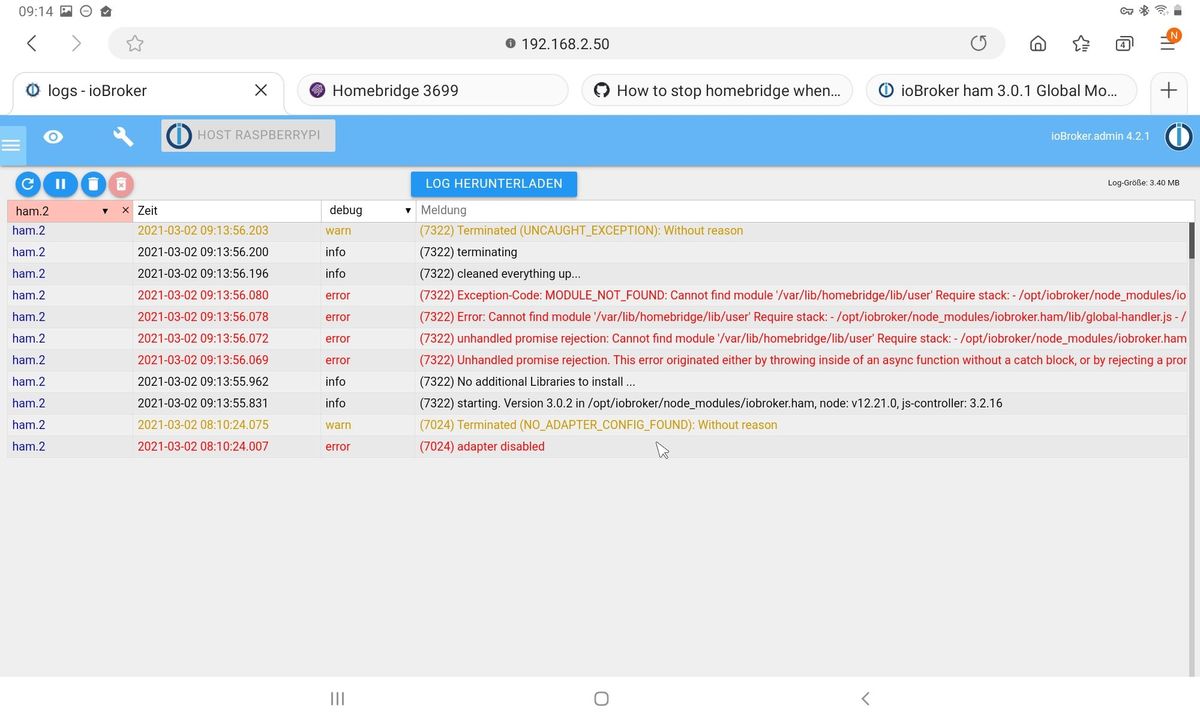The image size is (1200, 720).
Task: Open a new browser tab with plus
Action: pos(1168,90)
